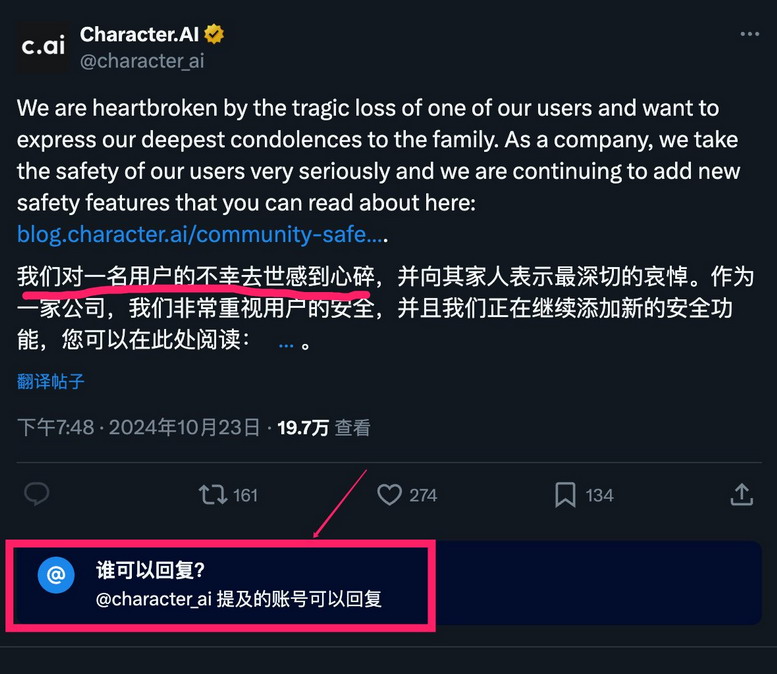Open the 下午7:48 2024年10月23日 timestamp
Screen dimensions: 777x674
[x=138, y=428]
